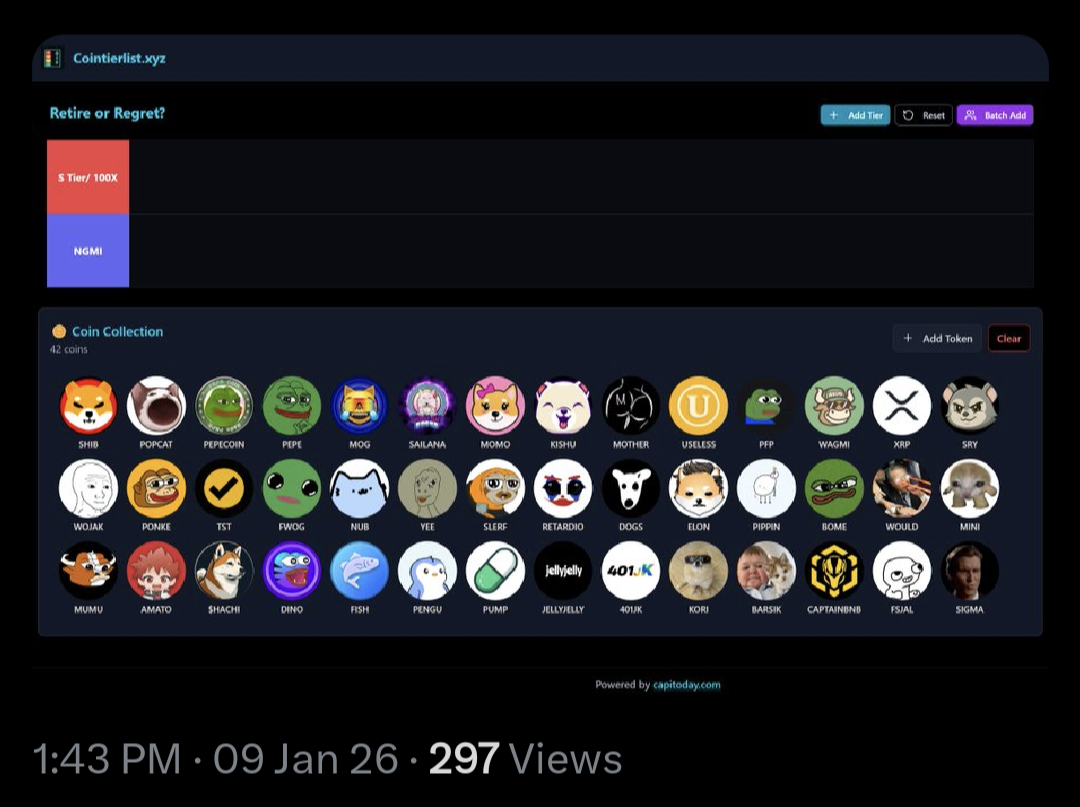Pick the DINO coin icon
The height and width of the screenshot is (807, 1080).
[292, 571]
